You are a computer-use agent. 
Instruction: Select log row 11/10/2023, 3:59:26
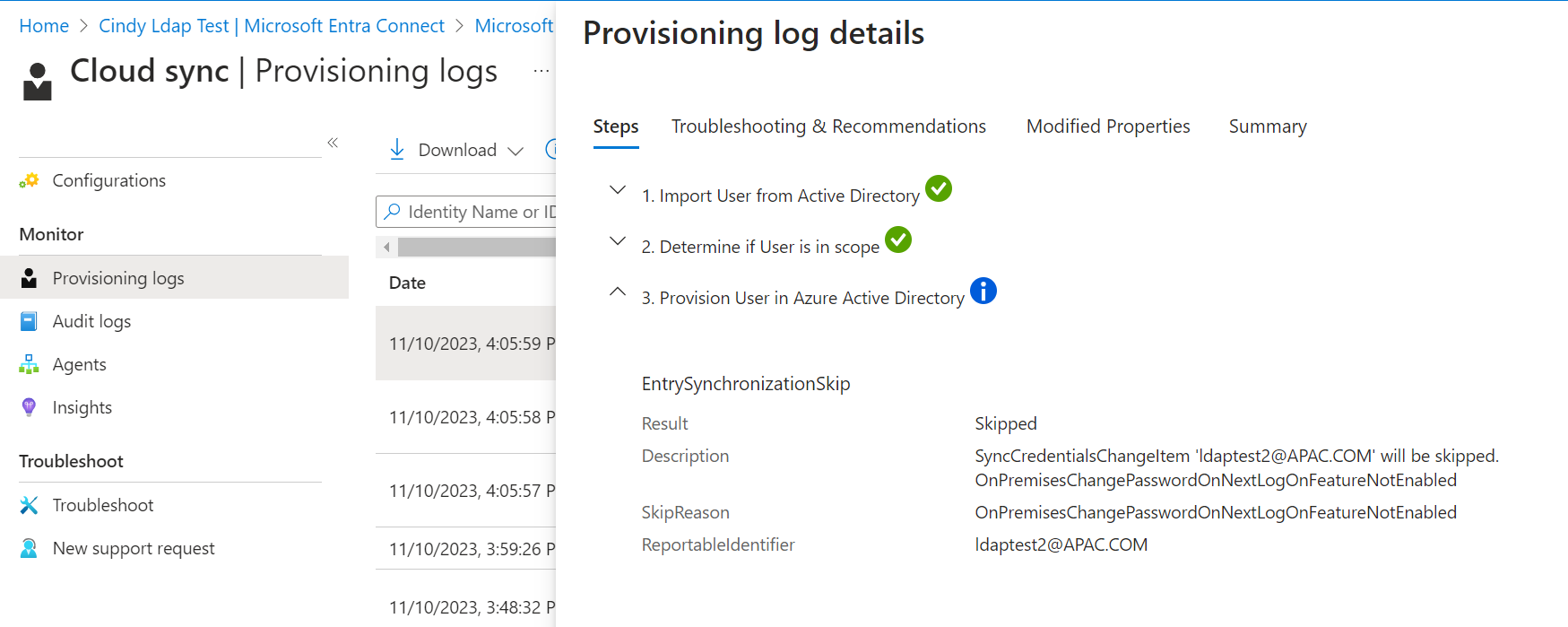(466, 549)
